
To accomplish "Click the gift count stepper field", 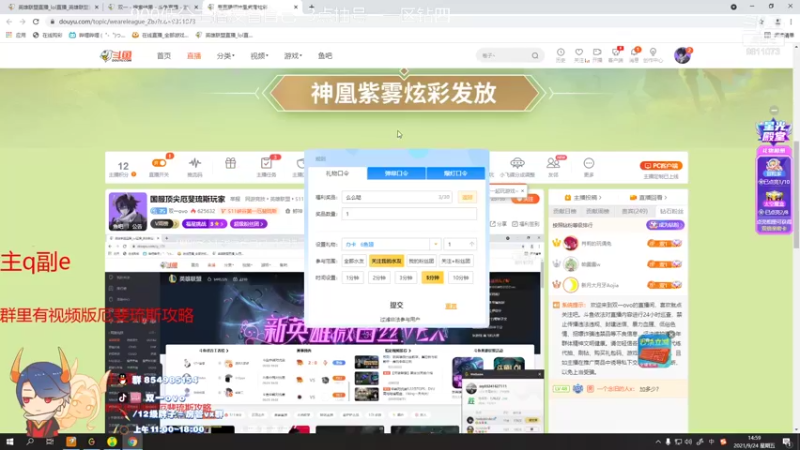I will tap(460, 244).
